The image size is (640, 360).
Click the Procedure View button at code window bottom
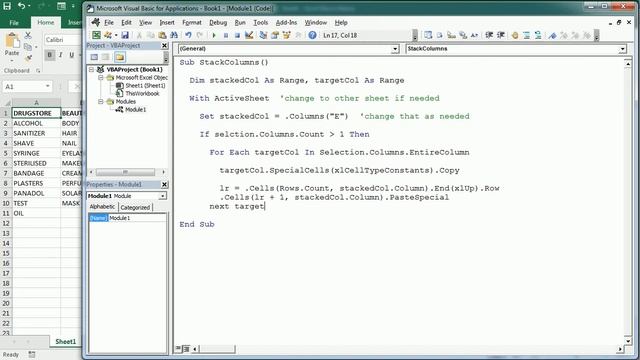pos(178,349)
